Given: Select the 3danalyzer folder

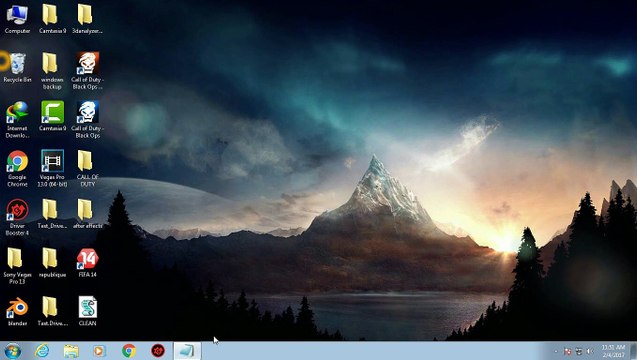Looking at the screenshot, I should point(87,18).
